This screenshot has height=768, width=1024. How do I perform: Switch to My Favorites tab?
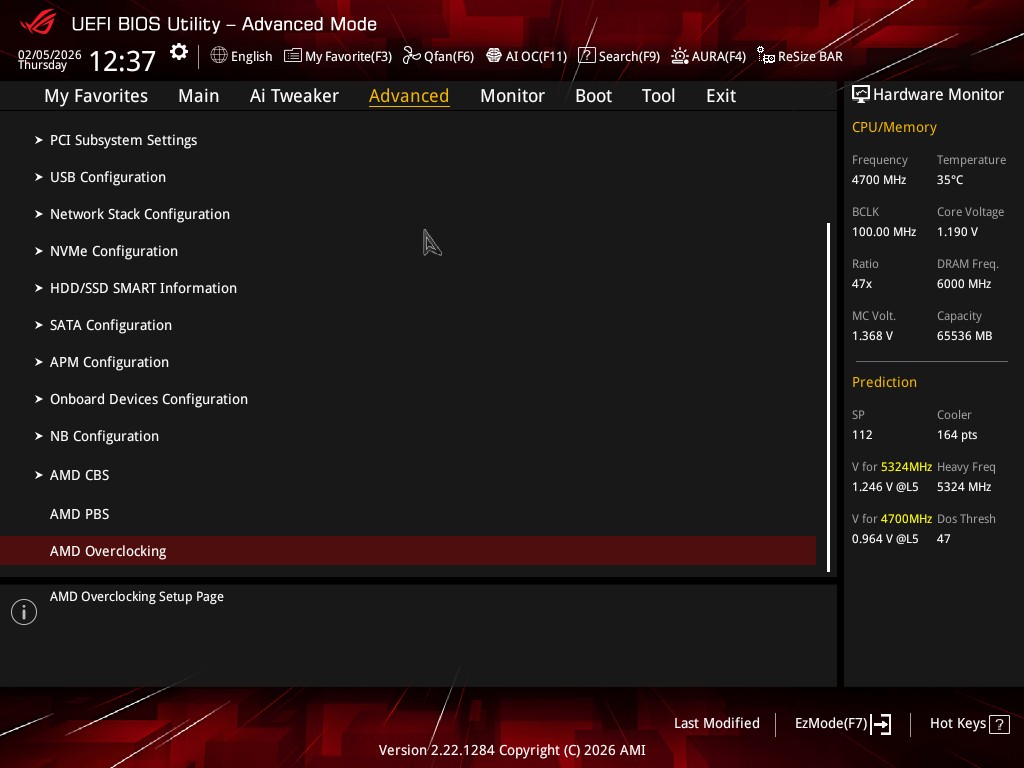(x=96, y=96)
